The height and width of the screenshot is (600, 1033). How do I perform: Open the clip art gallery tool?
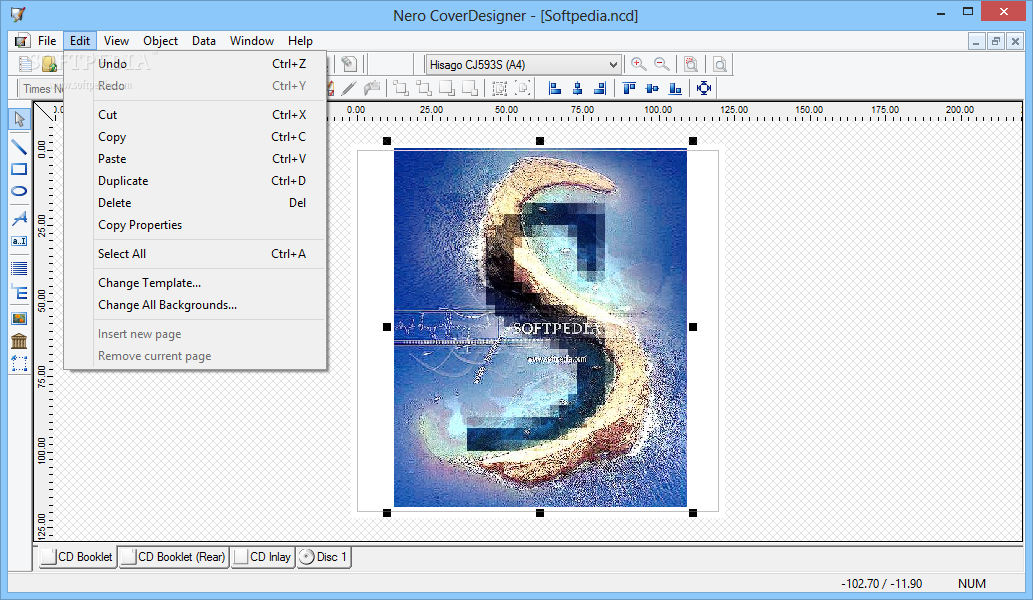pyautogui.click(x=19, y=341)
